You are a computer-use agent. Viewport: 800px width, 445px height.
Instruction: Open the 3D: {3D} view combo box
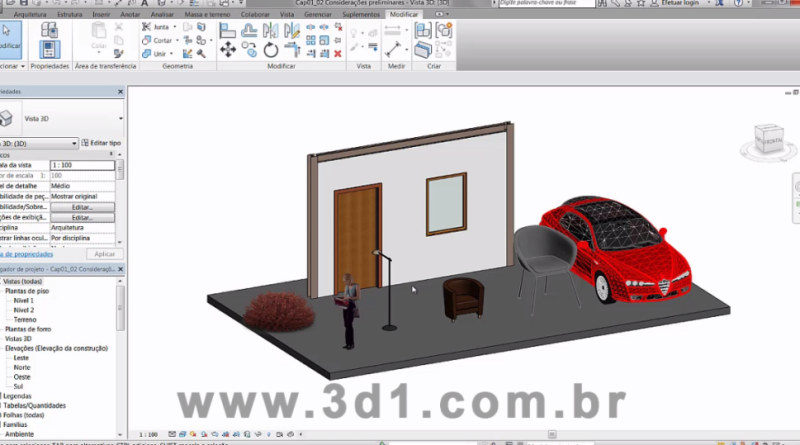pos(39,143)
